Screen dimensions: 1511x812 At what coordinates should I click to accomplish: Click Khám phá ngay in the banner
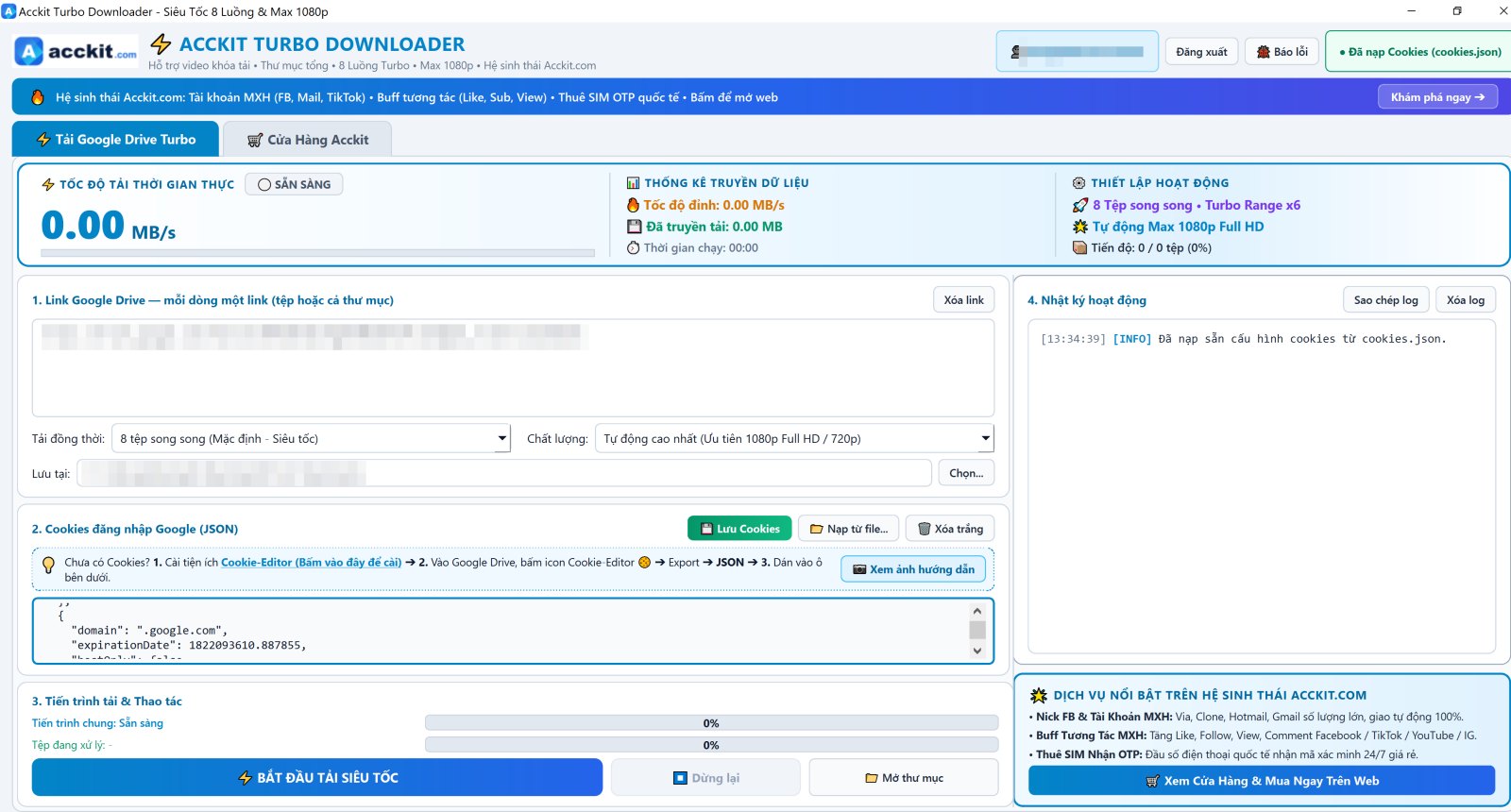tap(1437, 97)
